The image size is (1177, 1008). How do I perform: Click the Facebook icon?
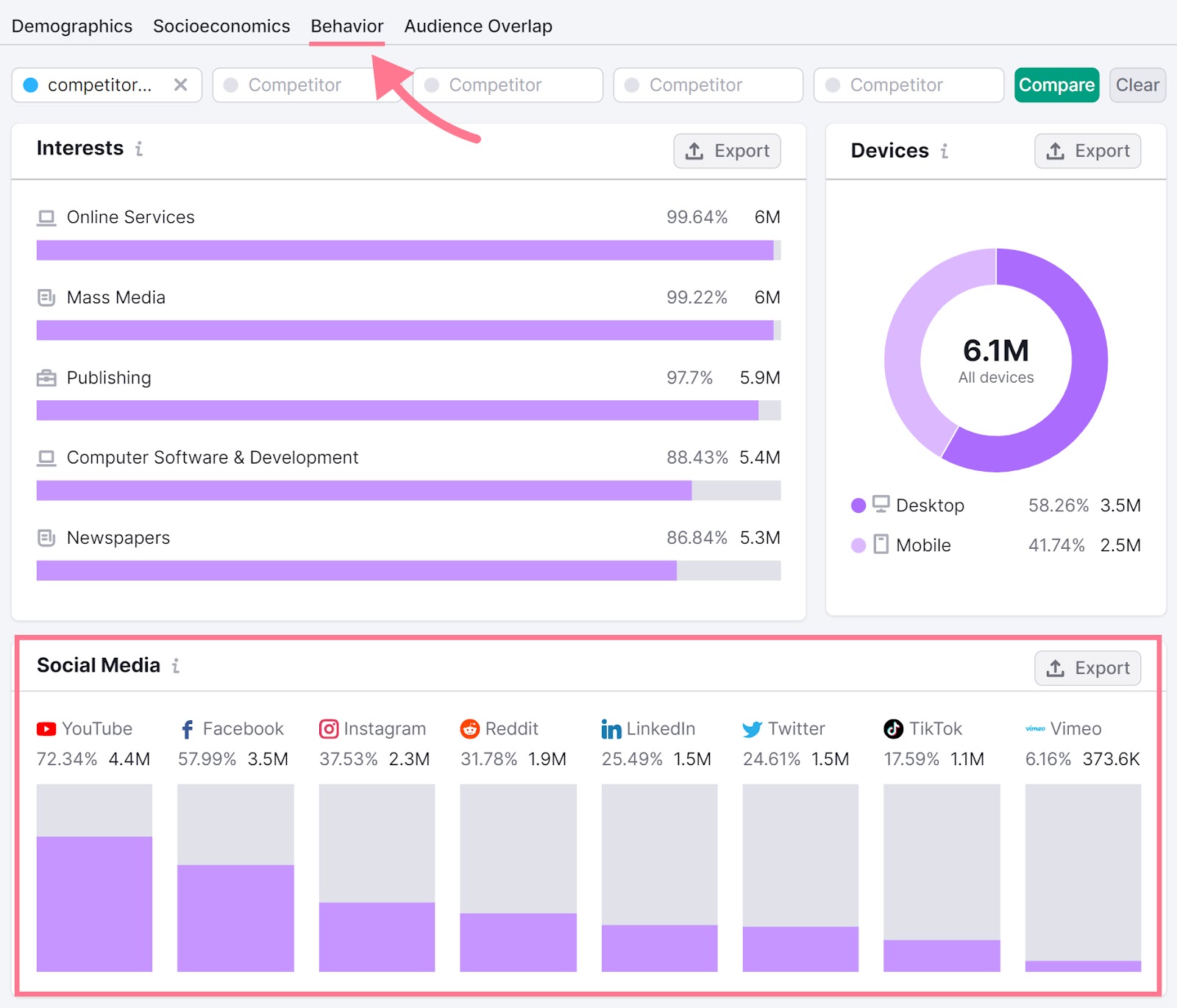[x=188, y=729]
